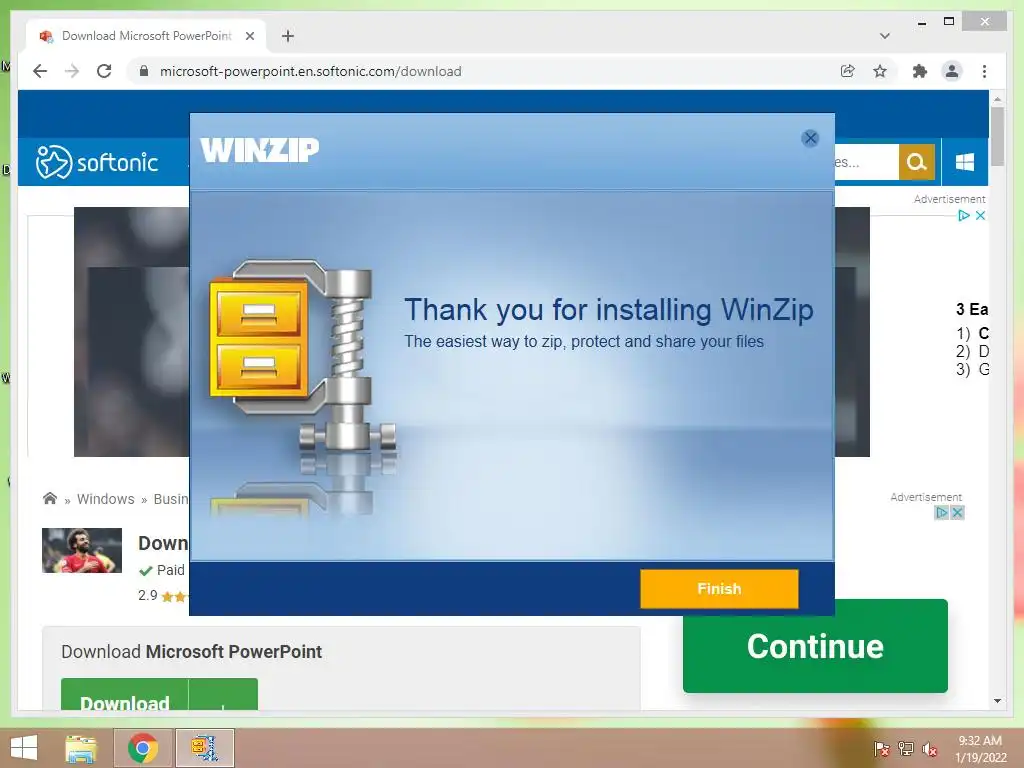Click the scrollbar up arrow
Viewport: 1024px width, 768px height.
click(x=997, y=99)
